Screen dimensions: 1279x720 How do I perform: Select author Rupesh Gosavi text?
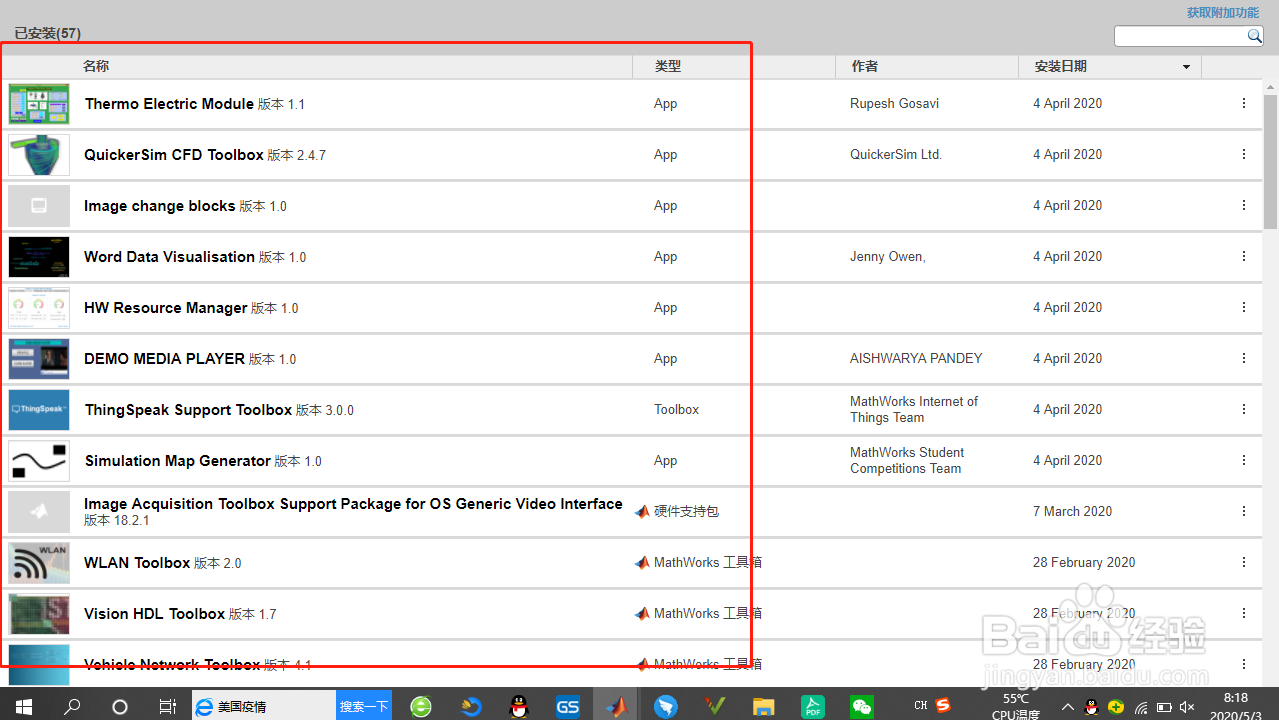tap(894, 103)
